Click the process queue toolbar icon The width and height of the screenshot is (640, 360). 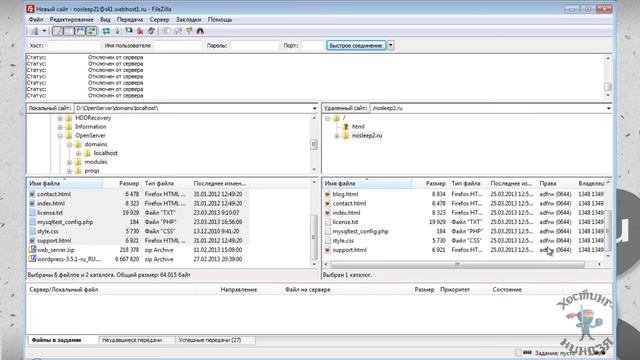click(118, 31)
